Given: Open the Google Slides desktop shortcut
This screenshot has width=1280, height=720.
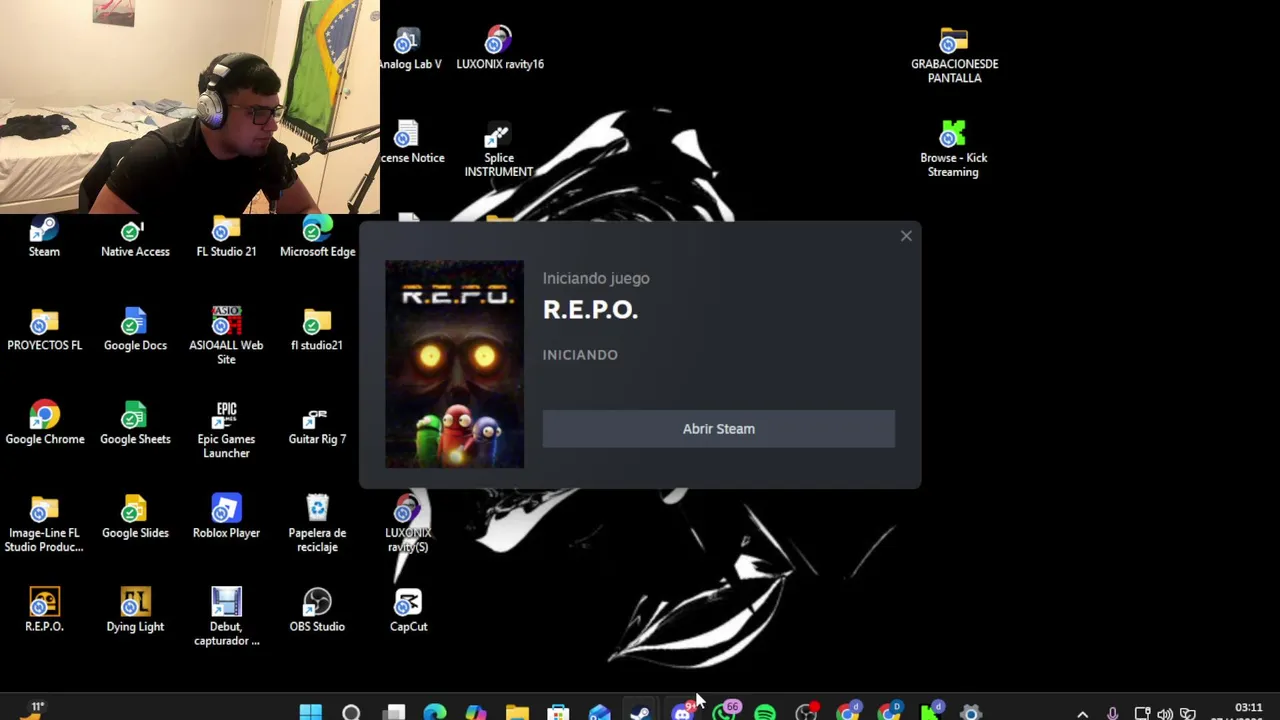Looking at the screenshot, I should pyautogui.click(x=135, y=519).
